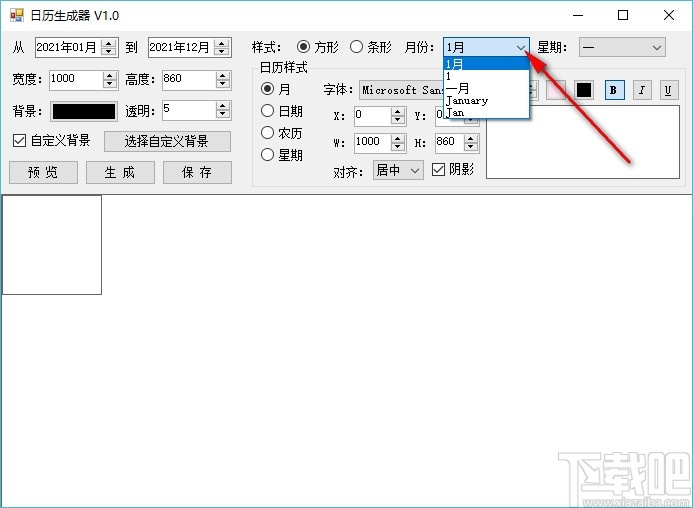The width and height of the screenshot is (693, 508).
Task: Choose Jan in the month format list
Action: click(x=486, y=112)
